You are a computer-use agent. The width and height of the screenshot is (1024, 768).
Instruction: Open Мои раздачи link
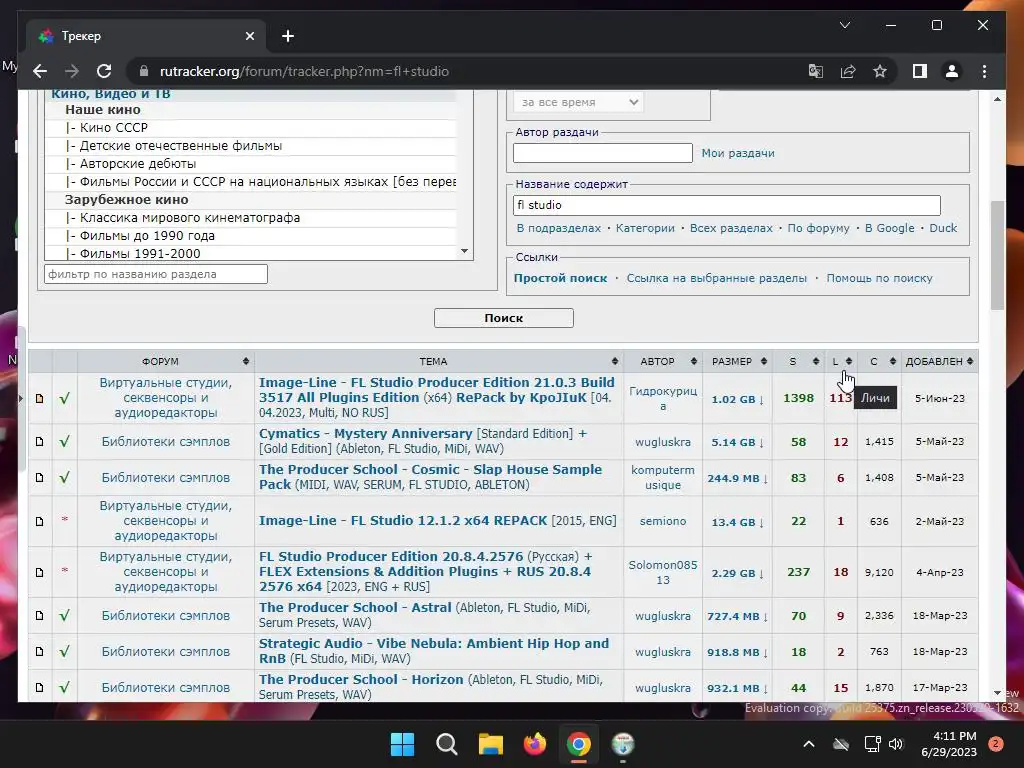click(738, 153)
